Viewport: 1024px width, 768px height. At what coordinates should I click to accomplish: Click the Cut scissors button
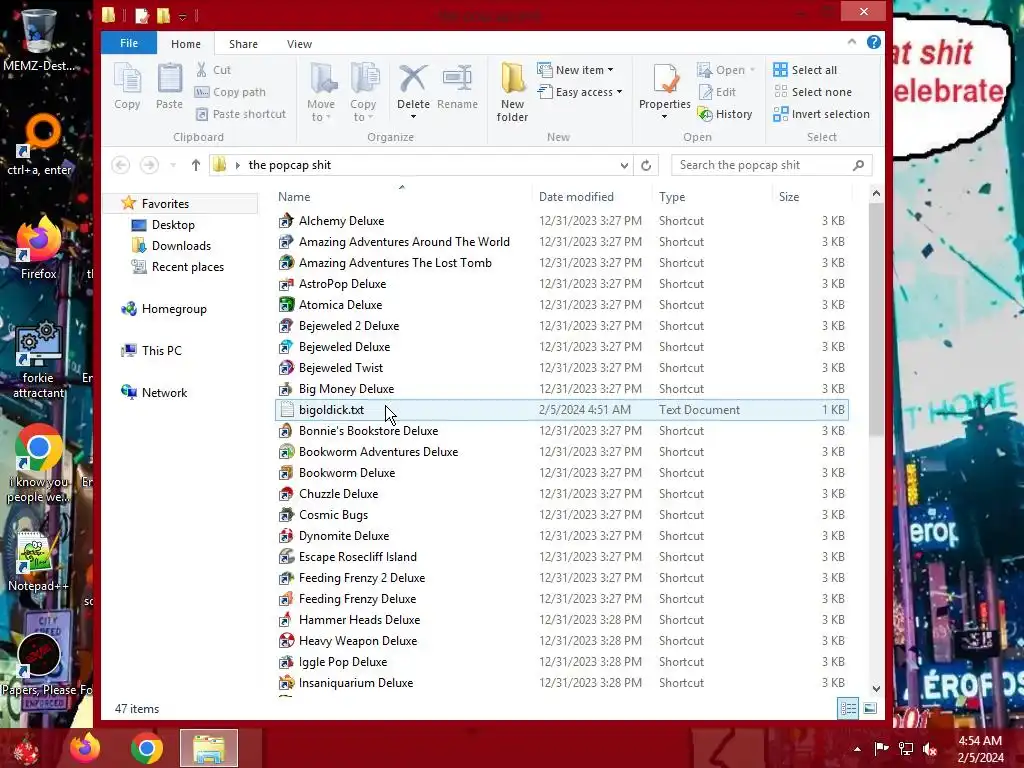tap(213, 70)
